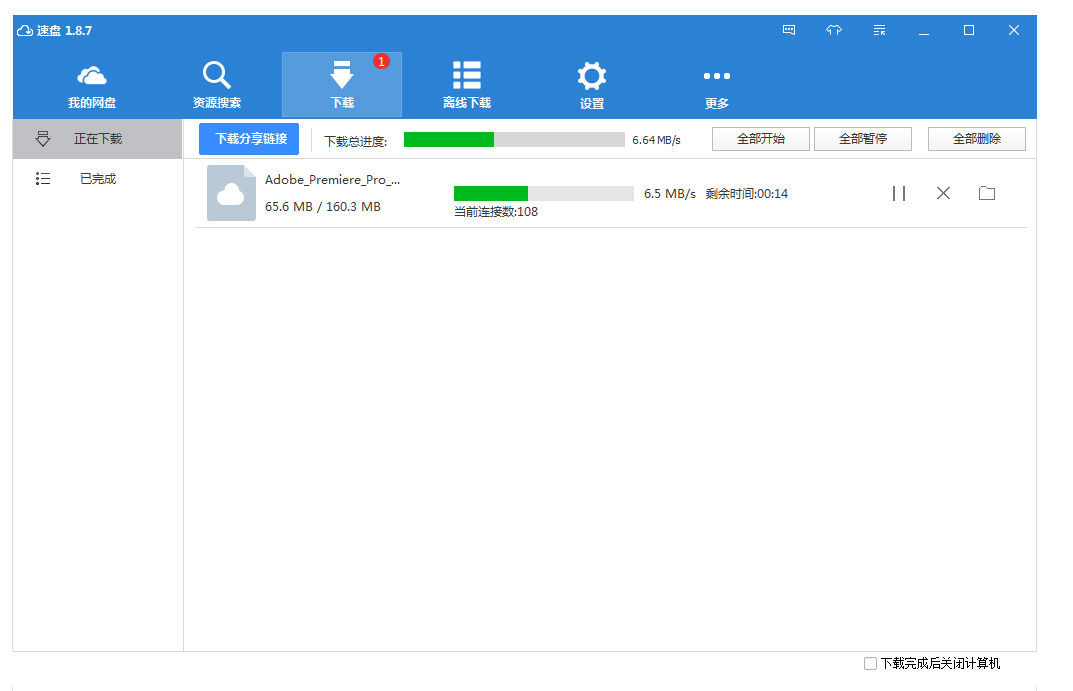This screenshot has height=691, width=1073.
Task: Click the 当前连接数:108 connections text
Action: pos(496,212)
